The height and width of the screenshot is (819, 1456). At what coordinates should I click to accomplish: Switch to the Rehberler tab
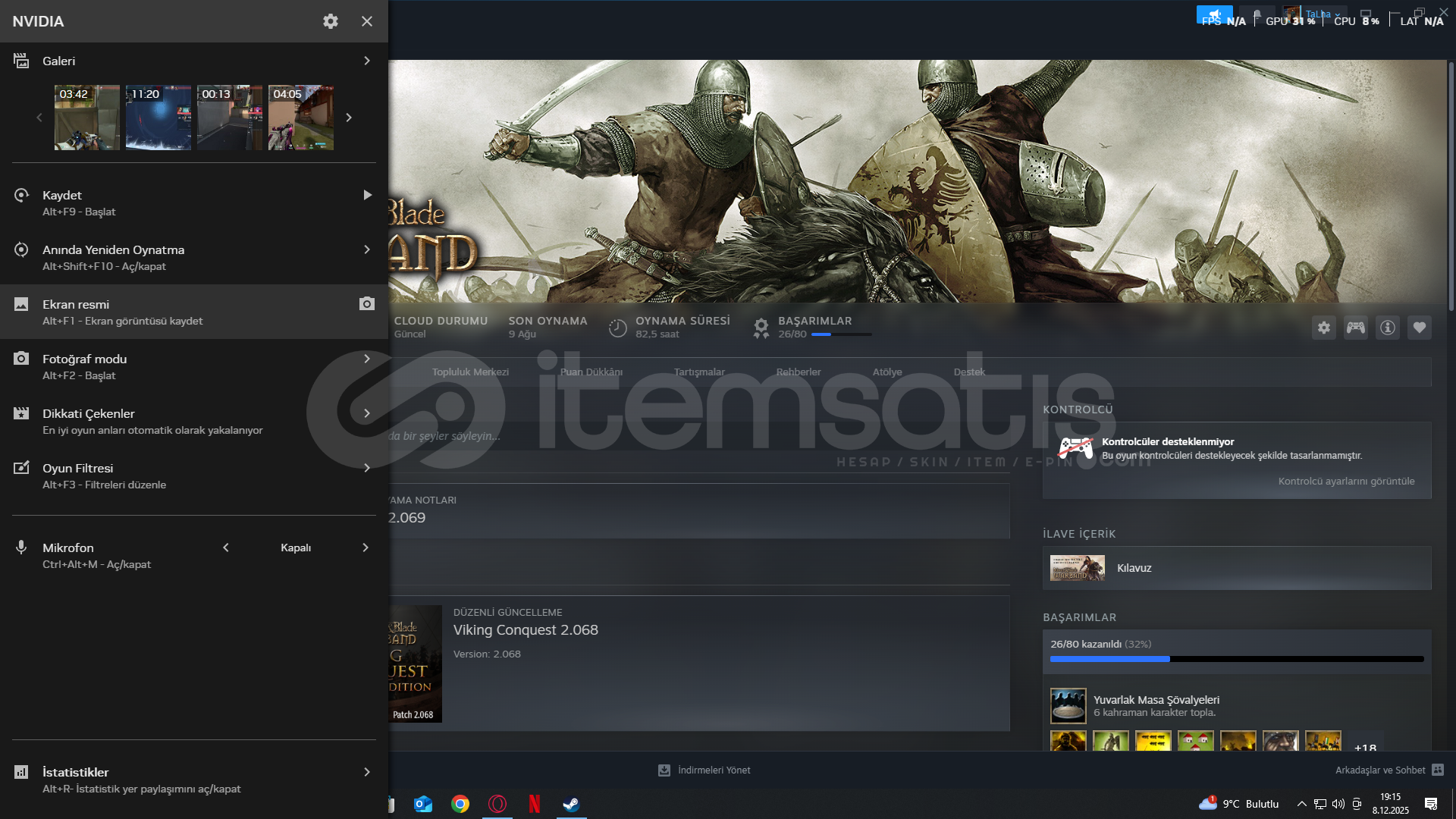pyautogui.click(x=798, y=372)
